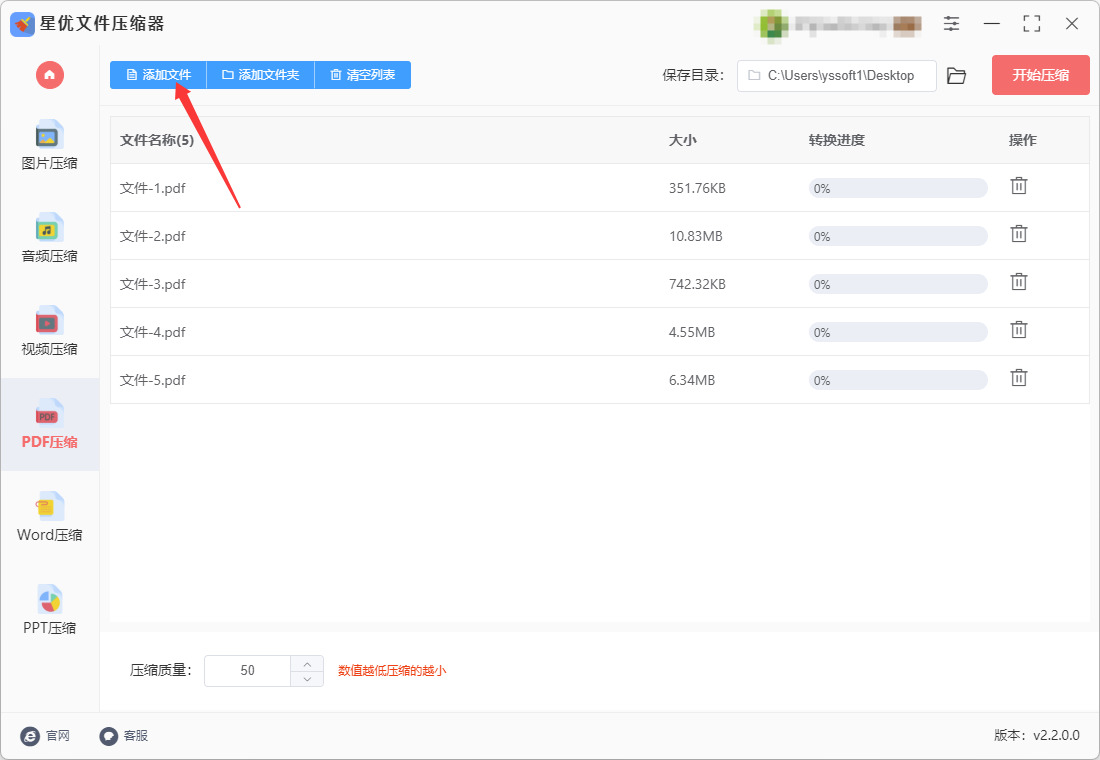Delete 文件-2.pdf with its trash icon

[1019, 234]
